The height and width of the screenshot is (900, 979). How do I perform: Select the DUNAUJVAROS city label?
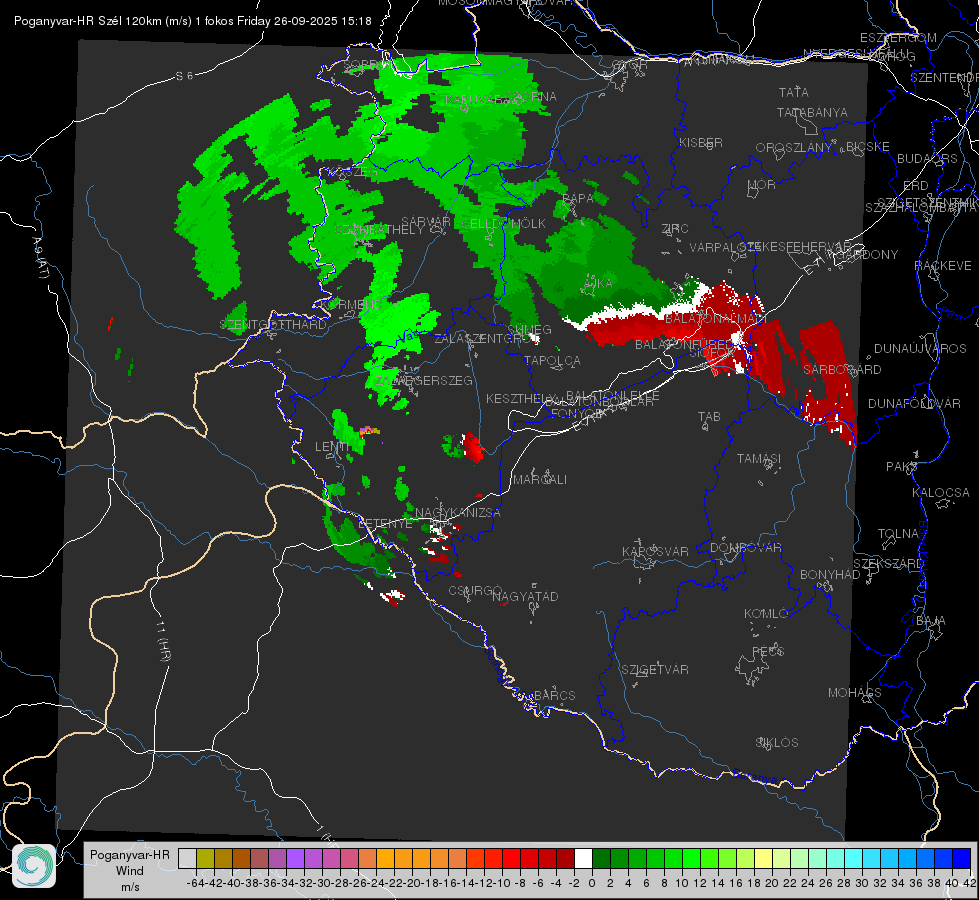click(920, 349)
